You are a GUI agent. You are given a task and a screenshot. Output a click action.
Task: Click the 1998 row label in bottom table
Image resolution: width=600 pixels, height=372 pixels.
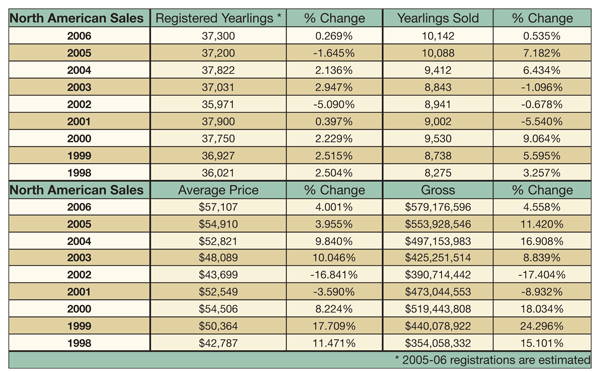click(79, 343)
